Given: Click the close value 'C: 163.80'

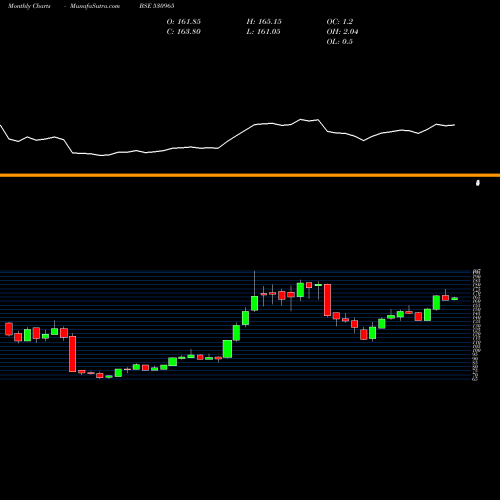Looking at the screenshot, I should (x=184, y=32).
